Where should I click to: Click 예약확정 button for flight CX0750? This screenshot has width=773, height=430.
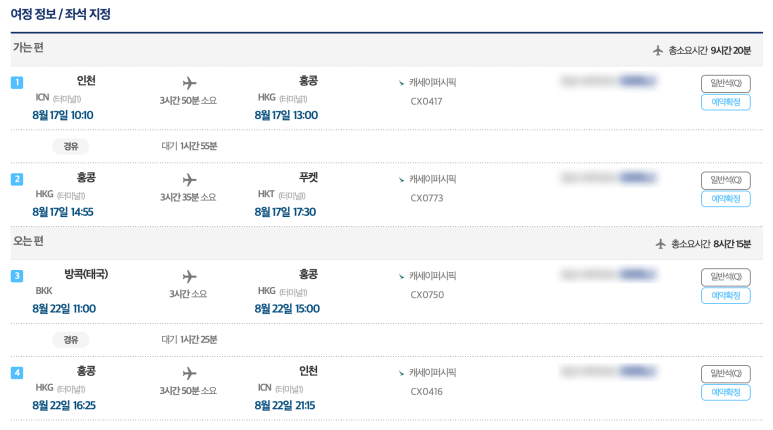point(726,295)
